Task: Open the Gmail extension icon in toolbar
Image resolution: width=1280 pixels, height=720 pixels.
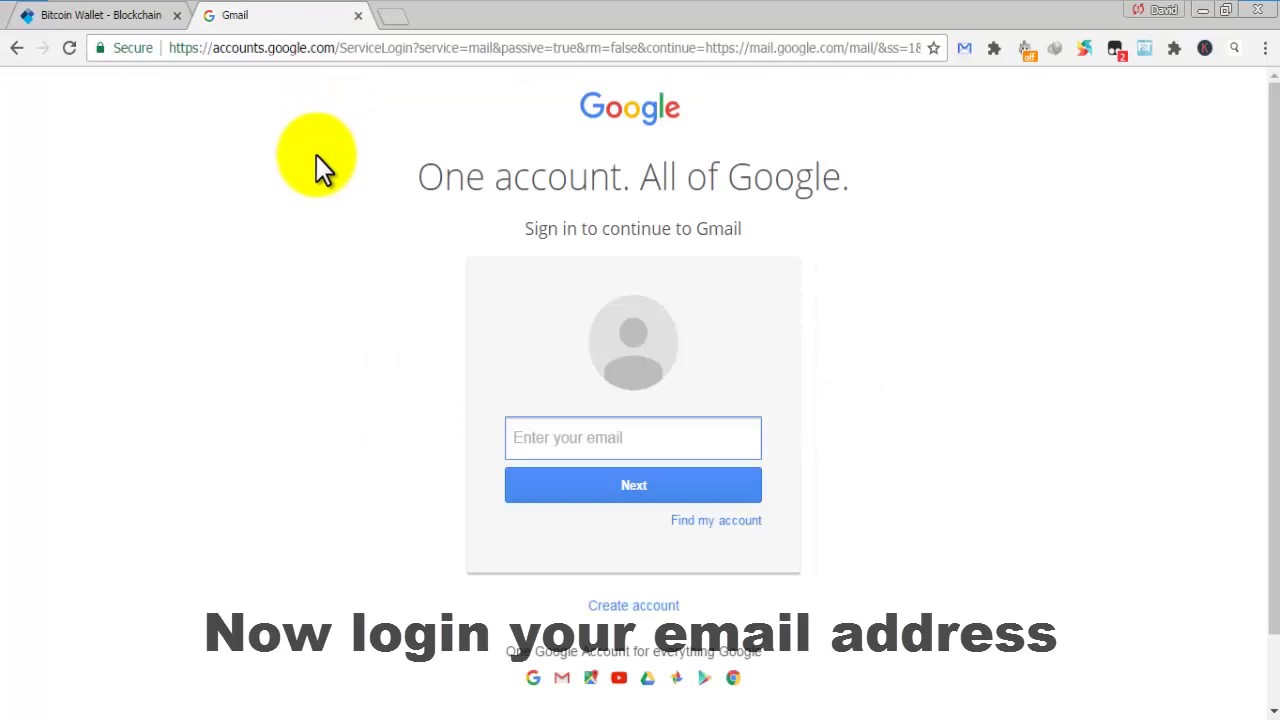Action: [x=964, y=48]
